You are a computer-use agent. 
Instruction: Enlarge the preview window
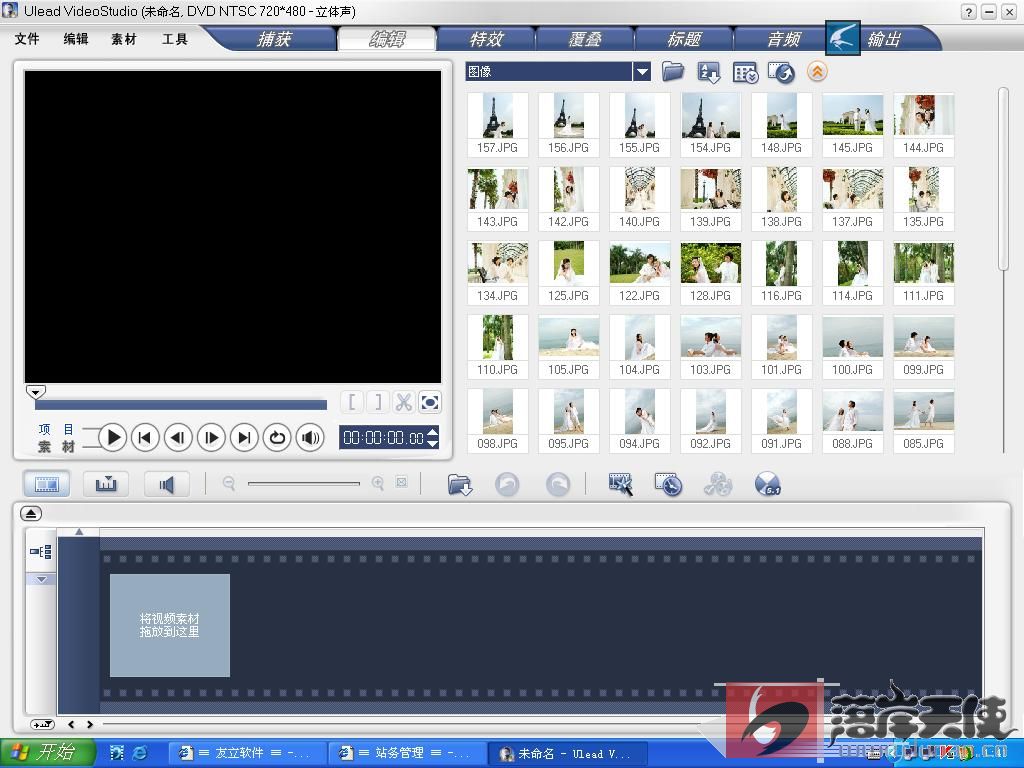[430, 402]
